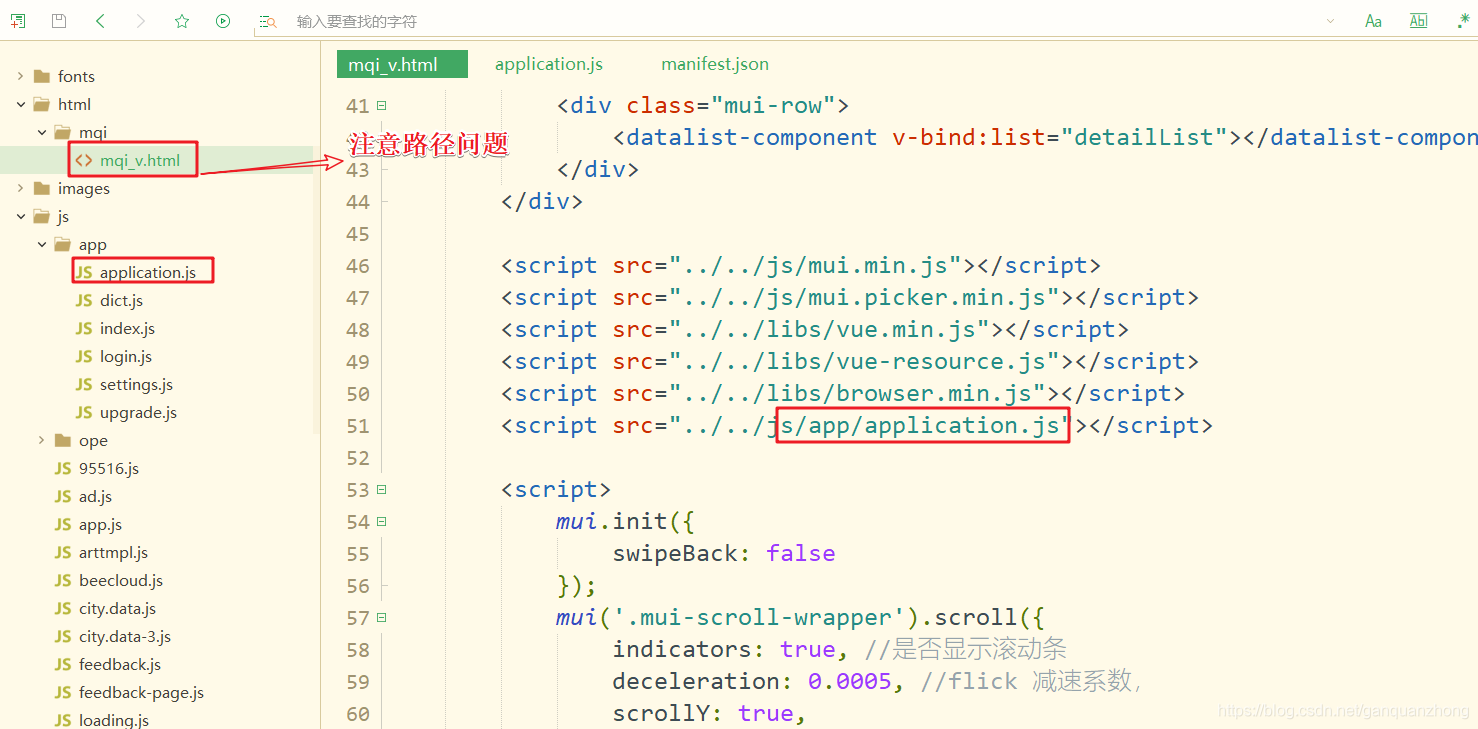Click the search list icon beside find box
The image size is (1478, 729).
click(x=267, y=21)
